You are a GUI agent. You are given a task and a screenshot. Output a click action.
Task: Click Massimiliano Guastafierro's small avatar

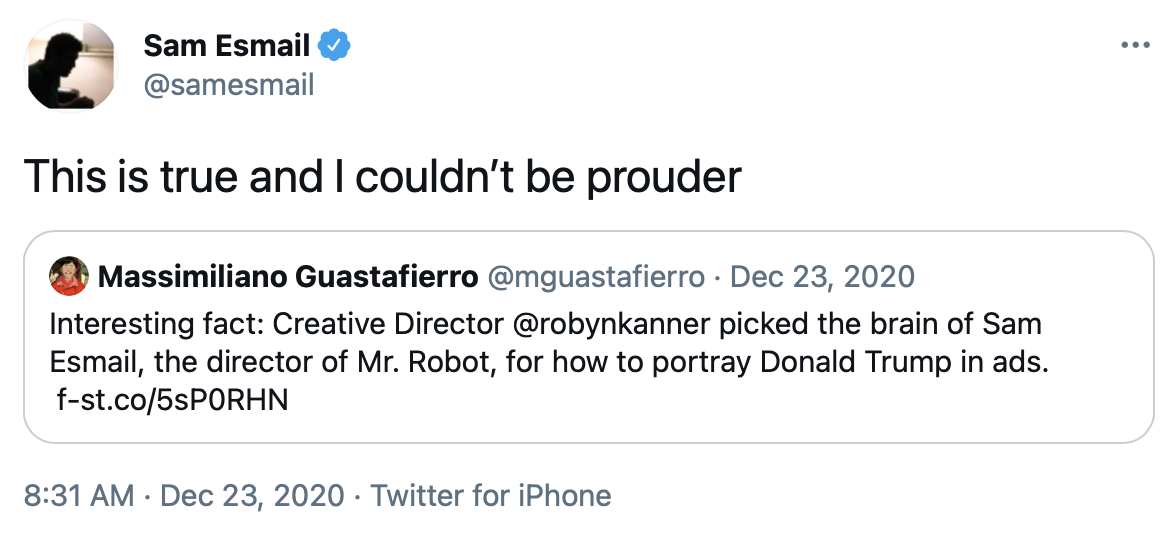(68, 277)
